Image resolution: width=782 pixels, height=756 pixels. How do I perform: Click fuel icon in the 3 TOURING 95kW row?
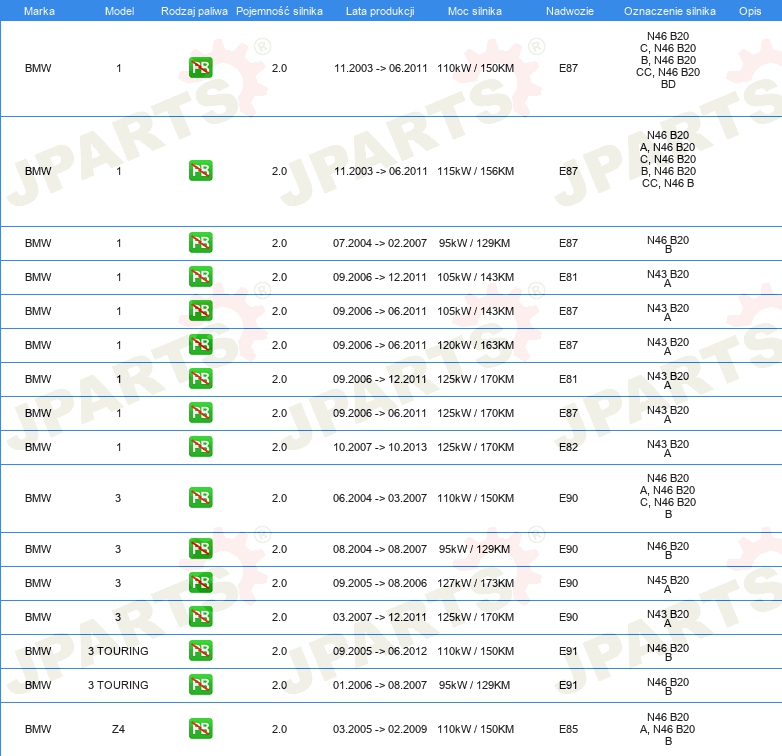tap(200, 685)
